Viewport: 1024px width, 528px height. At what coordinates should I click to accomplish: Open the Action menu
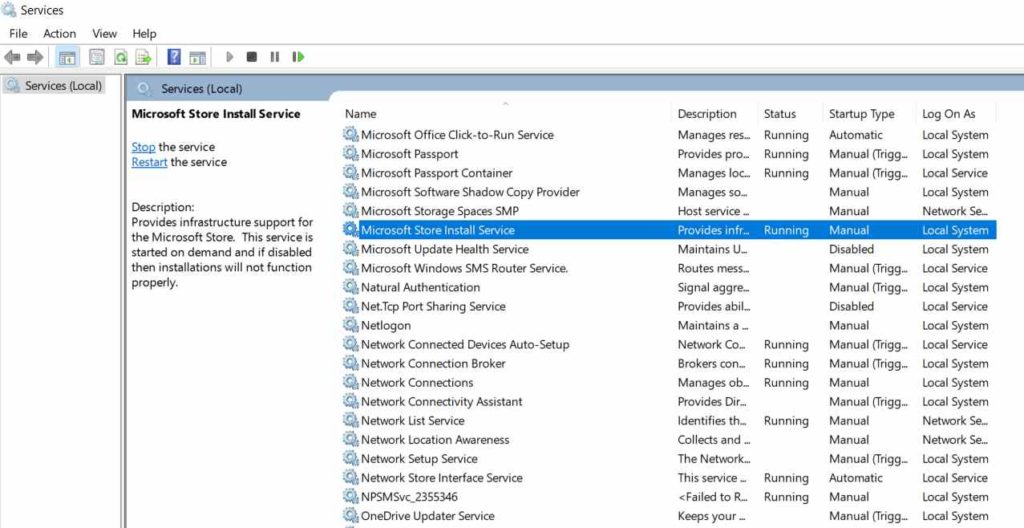(x=59, y=33)
